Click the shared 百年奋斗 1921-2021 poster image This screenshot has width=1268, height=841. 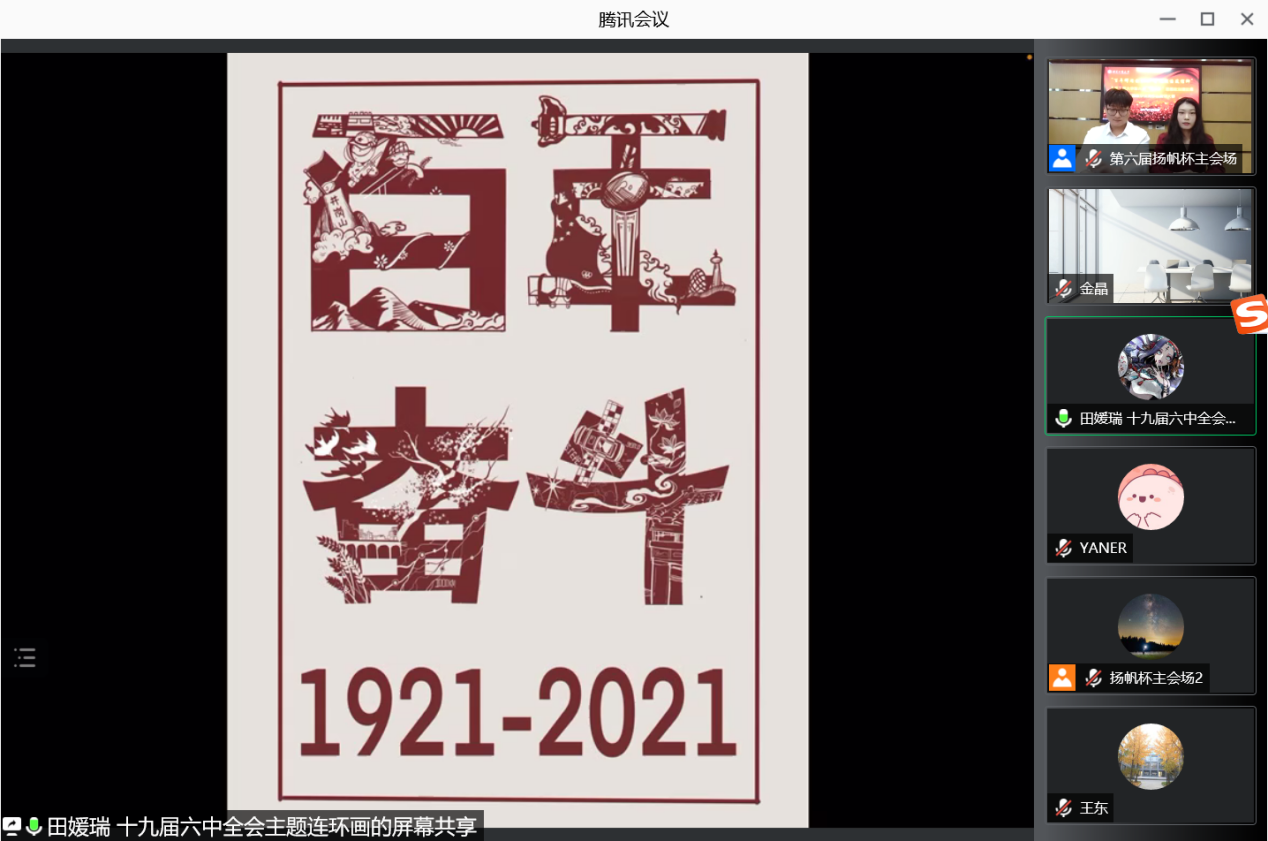(517, 440)
